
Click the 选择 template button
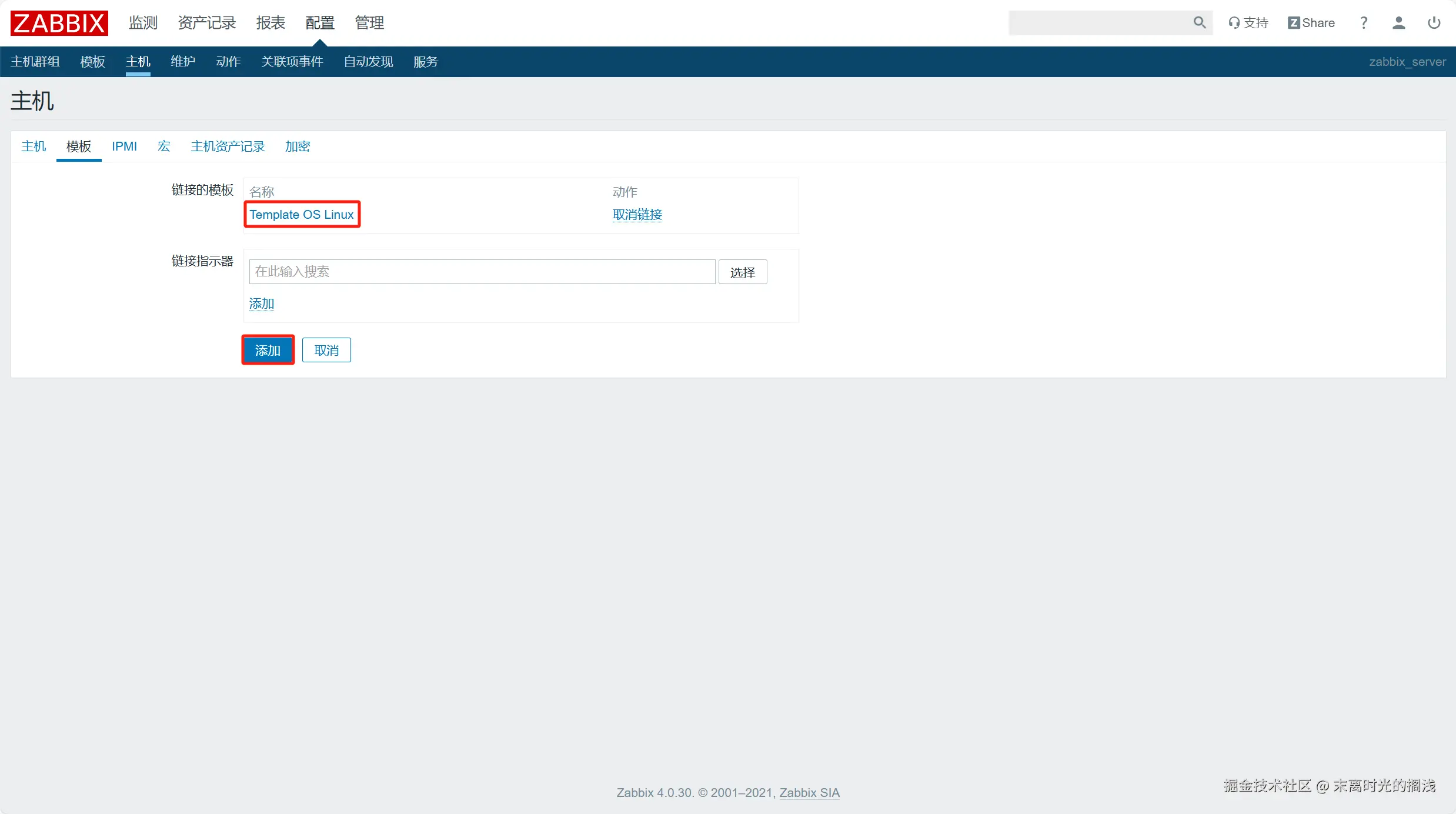click(742, 272)
